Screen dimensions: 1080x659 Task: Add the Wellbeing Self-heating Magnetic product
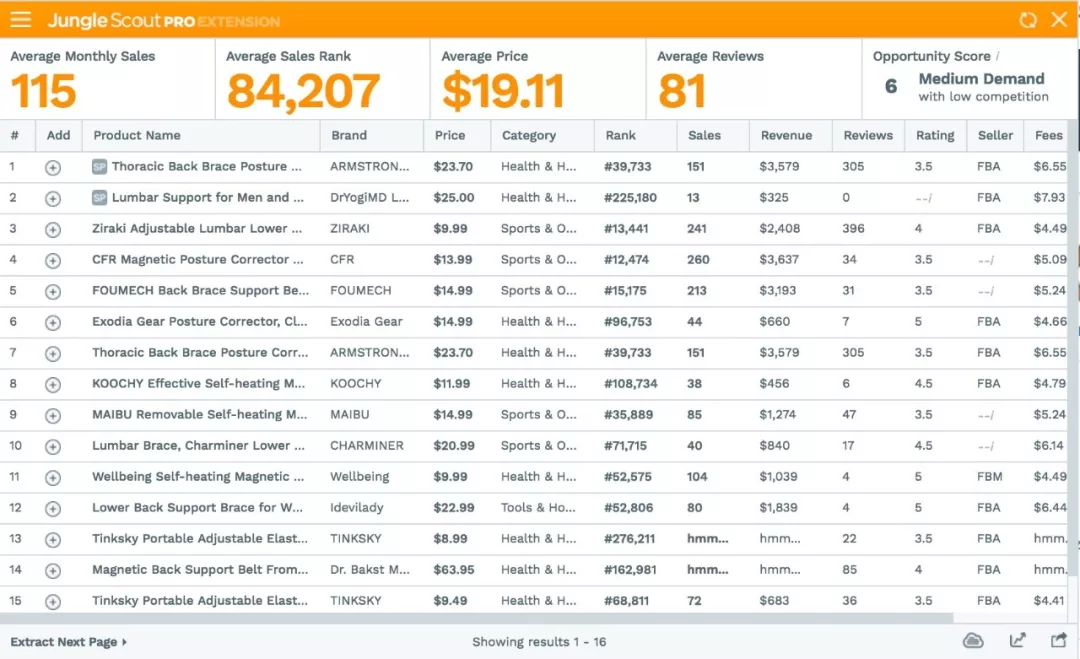53,477
